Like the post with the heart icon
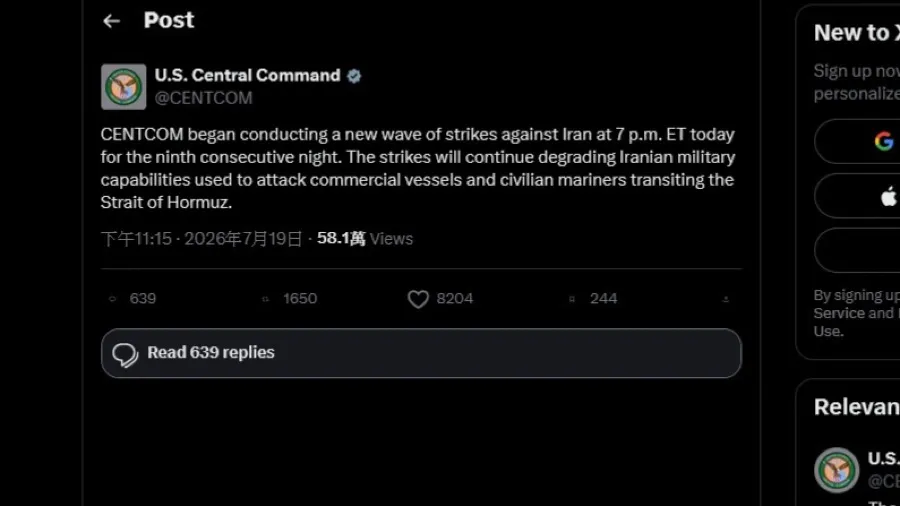This screenshot has width=900, height=506. pos(418,299)
